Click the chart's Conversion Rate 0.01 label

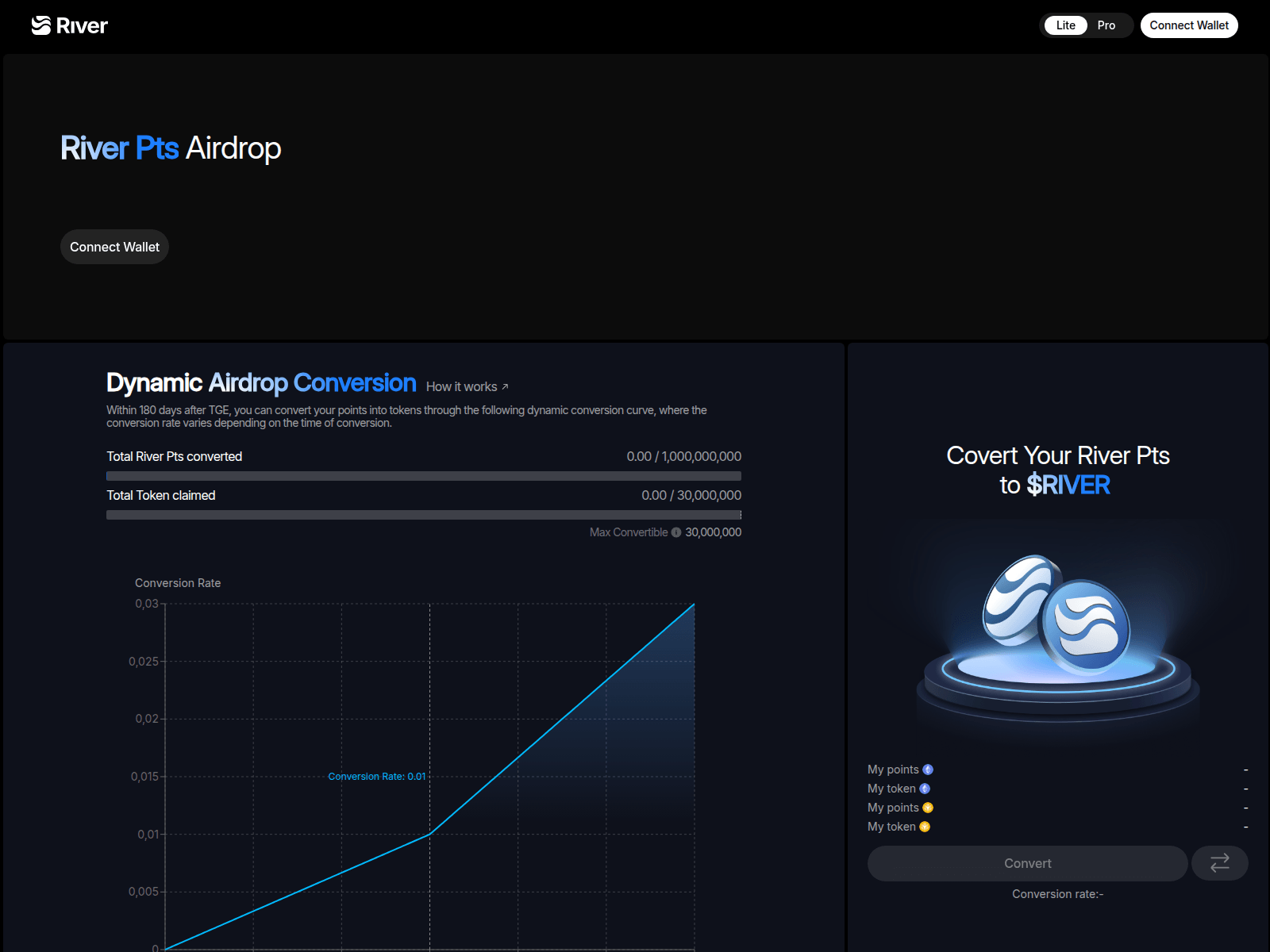coord(377,777)
